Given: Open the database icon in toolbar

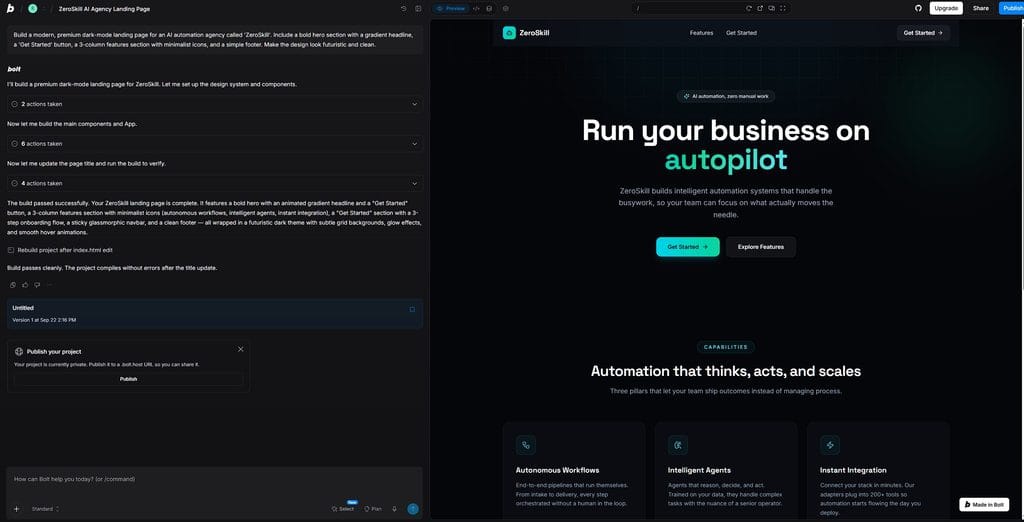Looking at the screenshot, I should click(x=489, y=8).
